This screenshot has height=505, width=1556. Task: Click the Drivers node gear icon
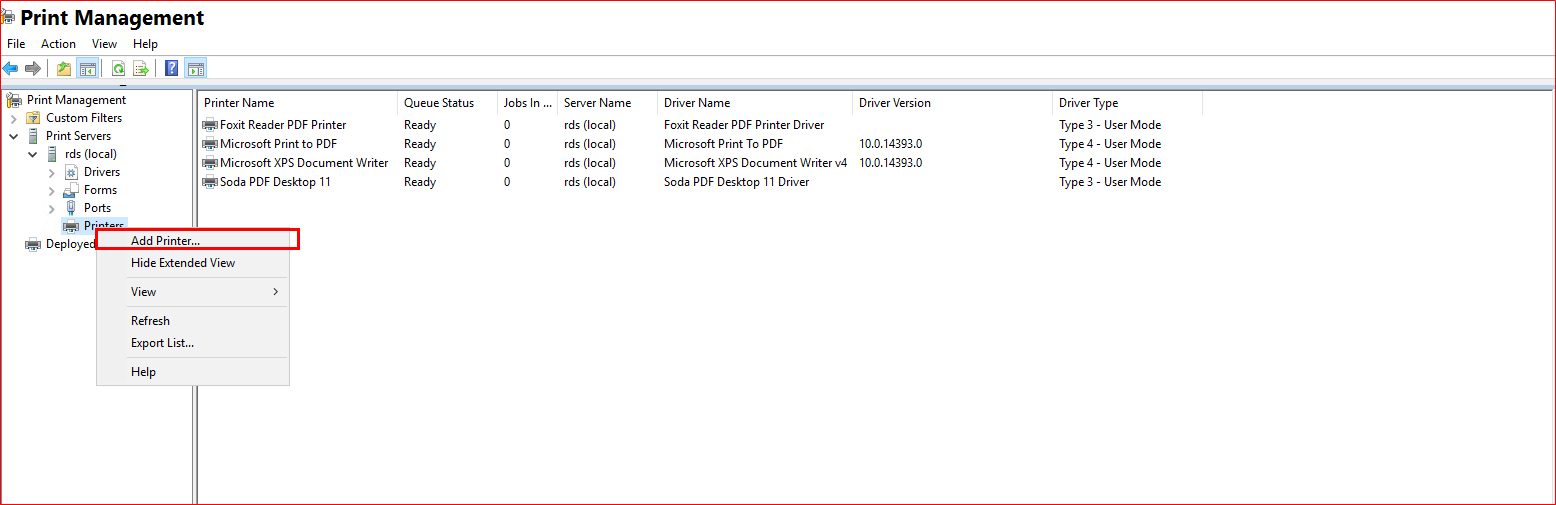[72, 172]
